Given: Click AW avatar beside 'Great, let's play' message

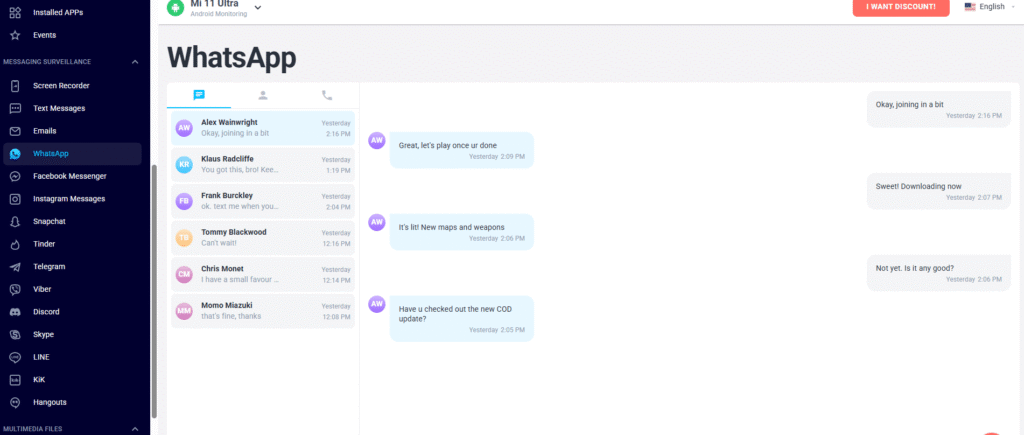Looking at the screenshot, I should 377,140.
